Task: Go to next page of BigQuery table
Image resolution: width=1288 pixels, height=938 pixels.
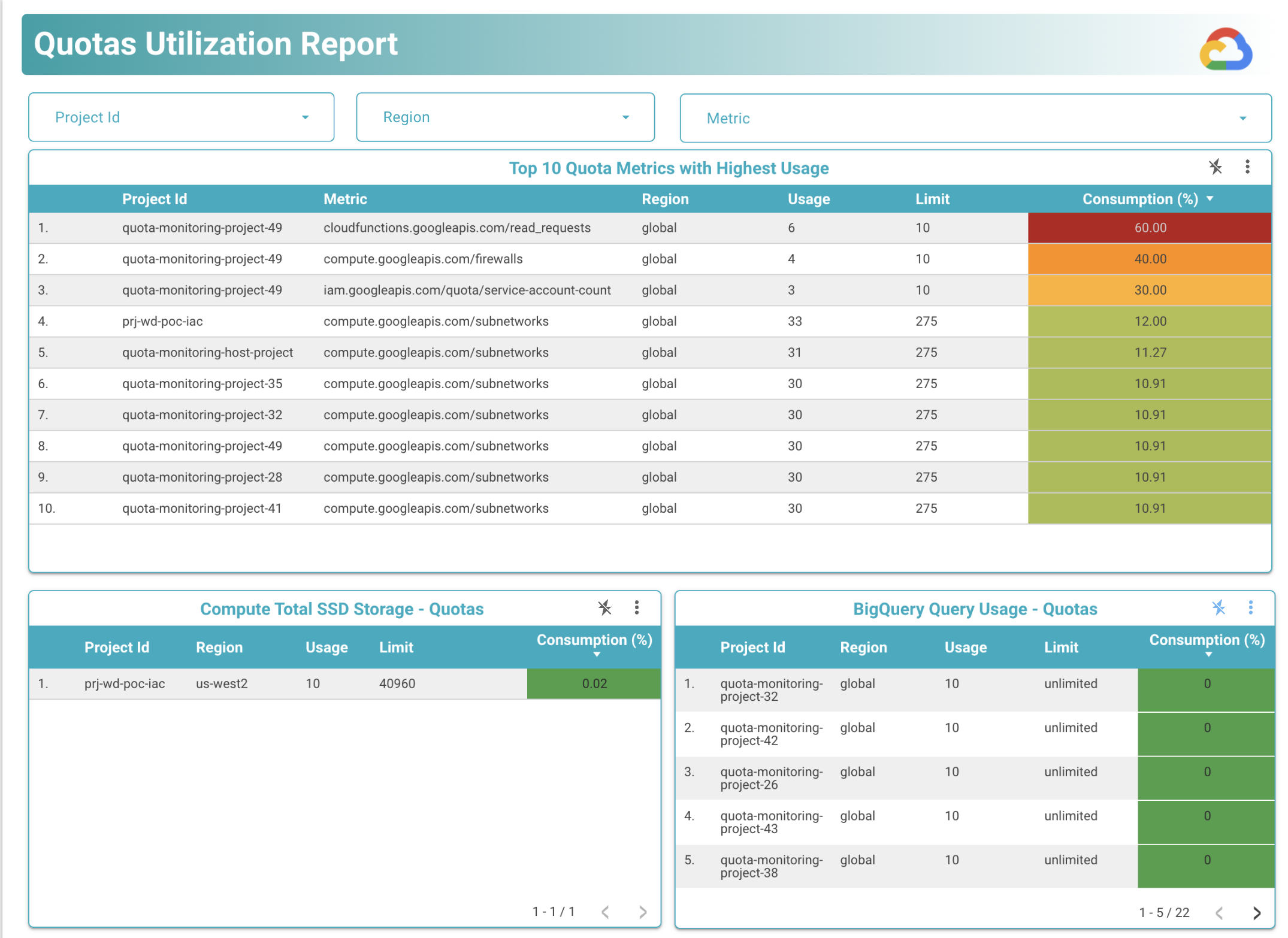Action: coord(1257,912)
